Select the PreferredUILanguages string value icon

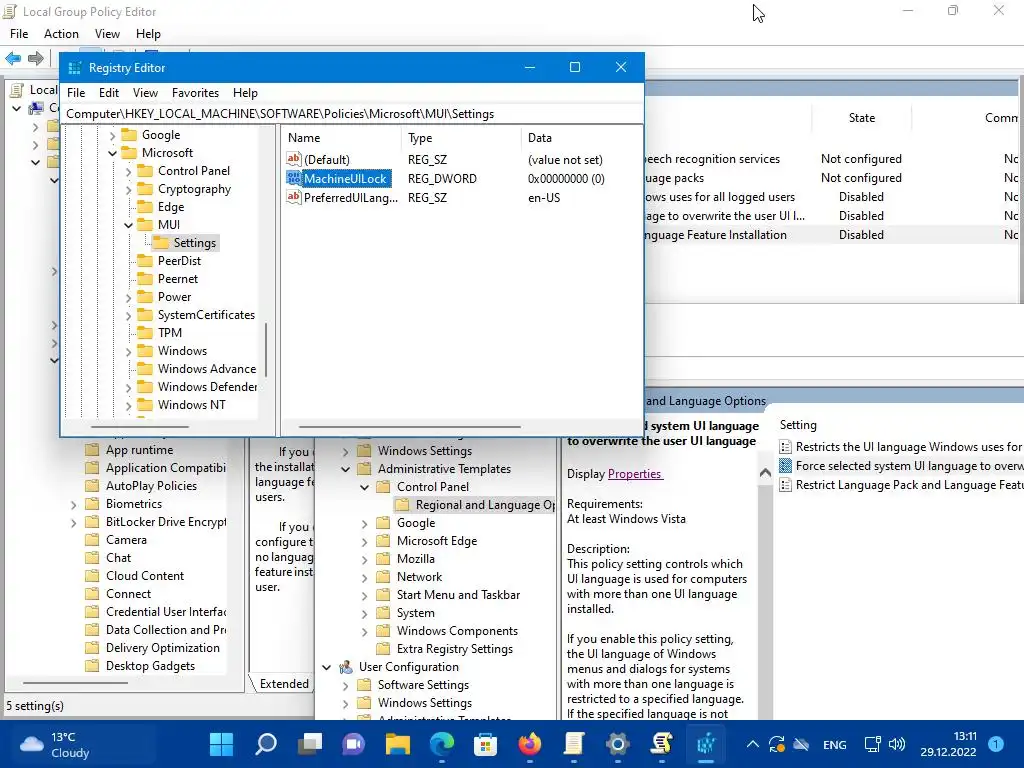pyautogui.click(x=294, y=197)
